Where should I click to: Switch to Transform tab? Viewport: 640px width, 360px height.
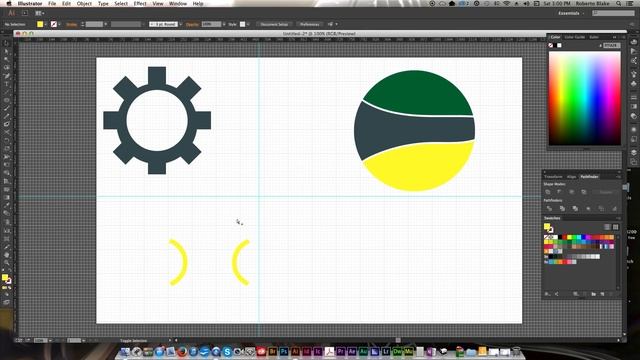pos(553,177)
